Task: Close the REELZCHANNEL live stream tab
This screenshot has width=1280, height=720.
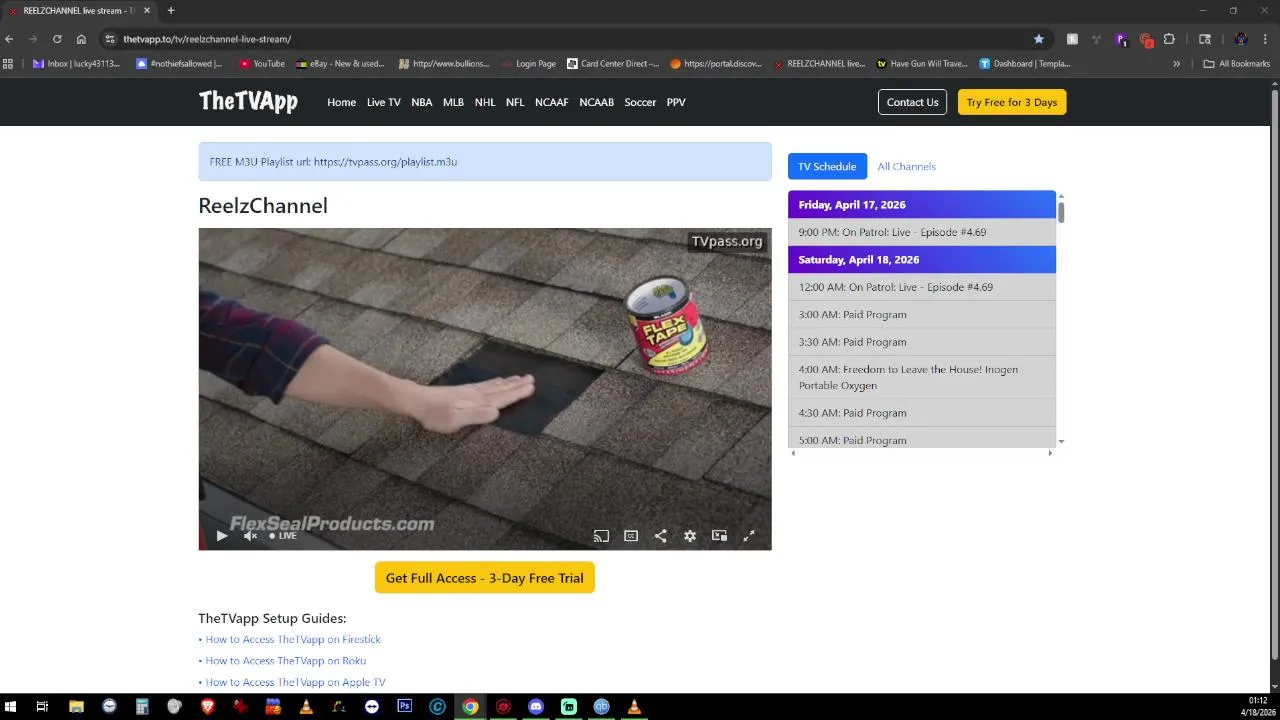Action: [x=147, y=11]
